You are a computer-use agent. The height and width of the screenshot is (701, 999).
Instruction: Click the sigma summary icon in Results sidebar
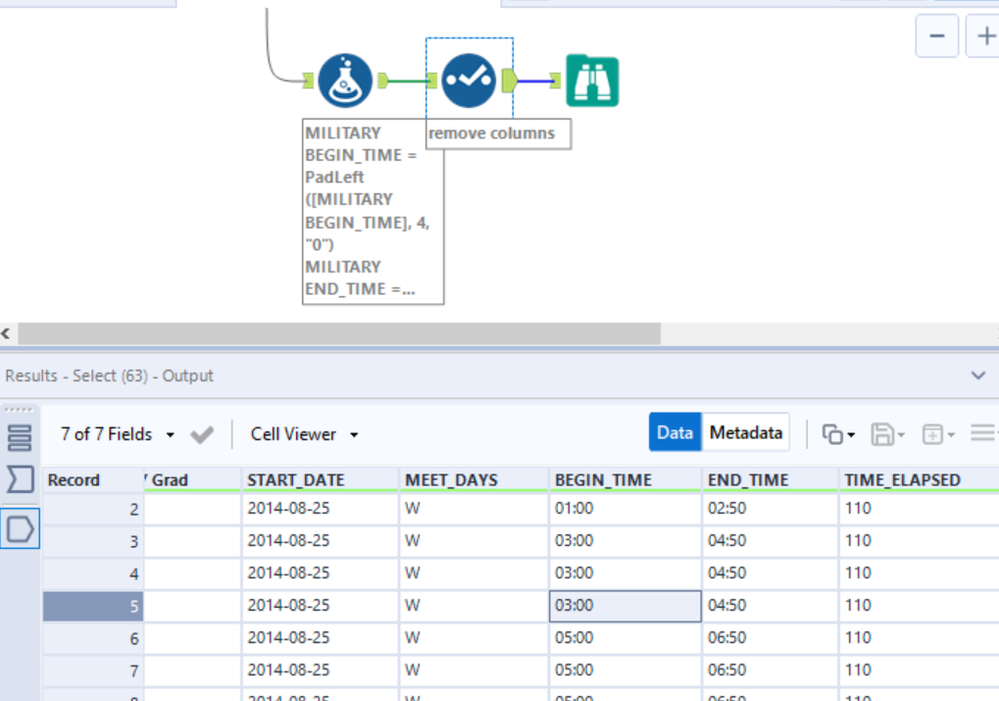click(x=20, y=480)
